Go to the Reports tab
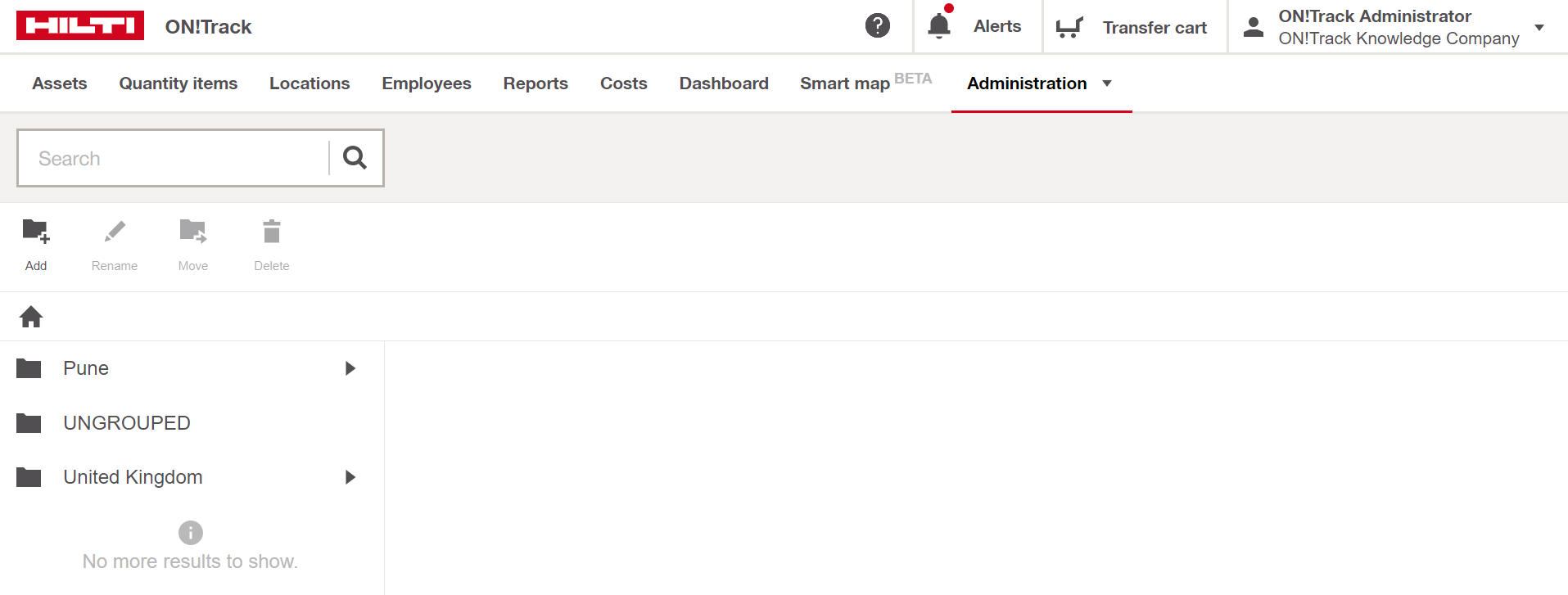 [x=535, y=83]
